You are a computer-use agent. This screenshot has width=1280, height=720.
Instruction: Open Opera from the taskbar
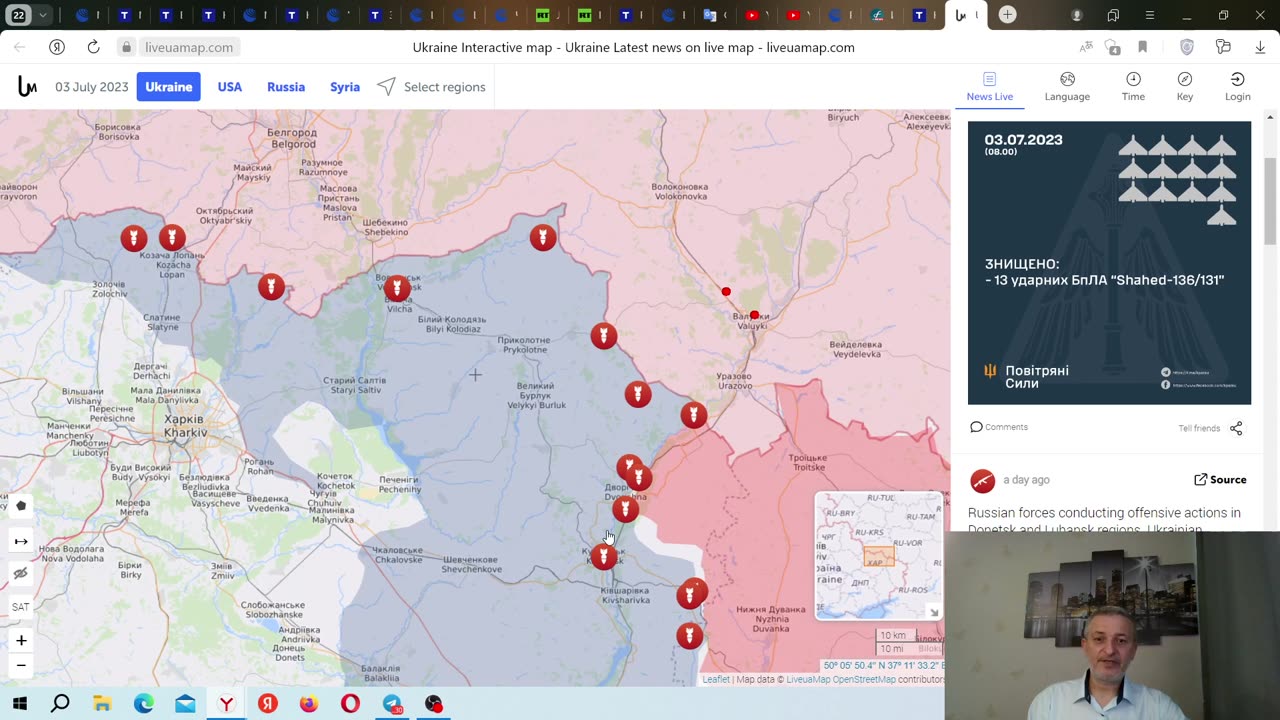[350, 704]
